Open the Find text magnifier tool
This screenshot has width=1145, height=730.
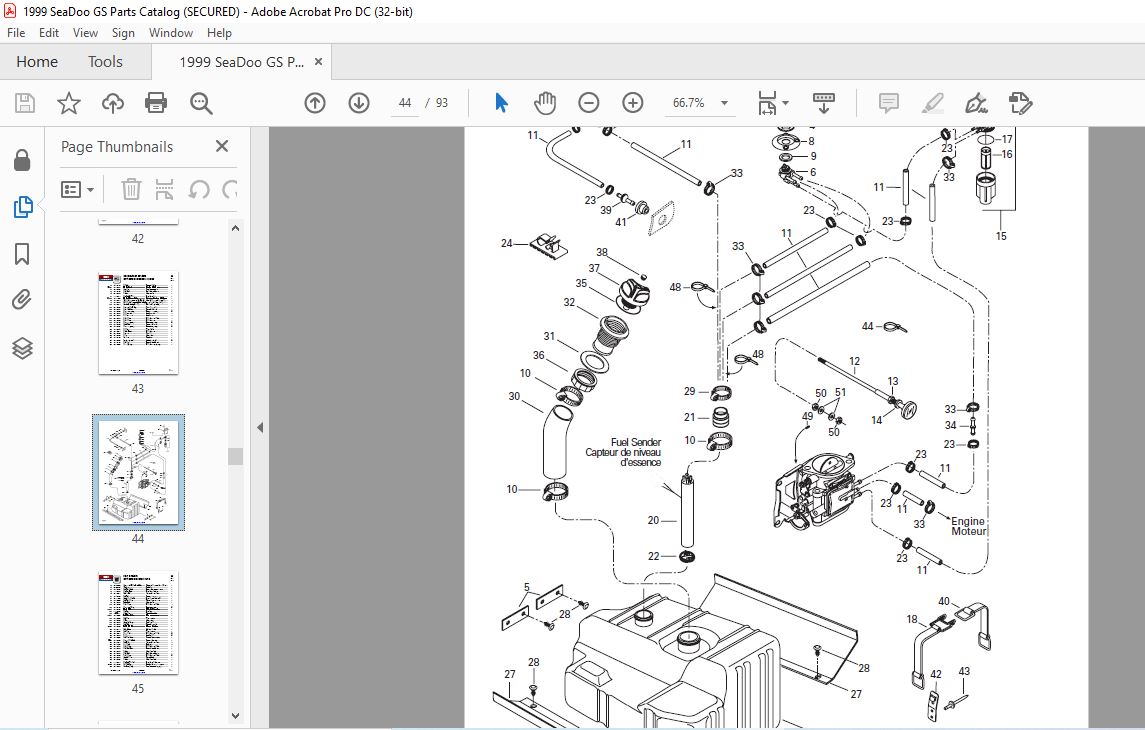coord(201,103)
